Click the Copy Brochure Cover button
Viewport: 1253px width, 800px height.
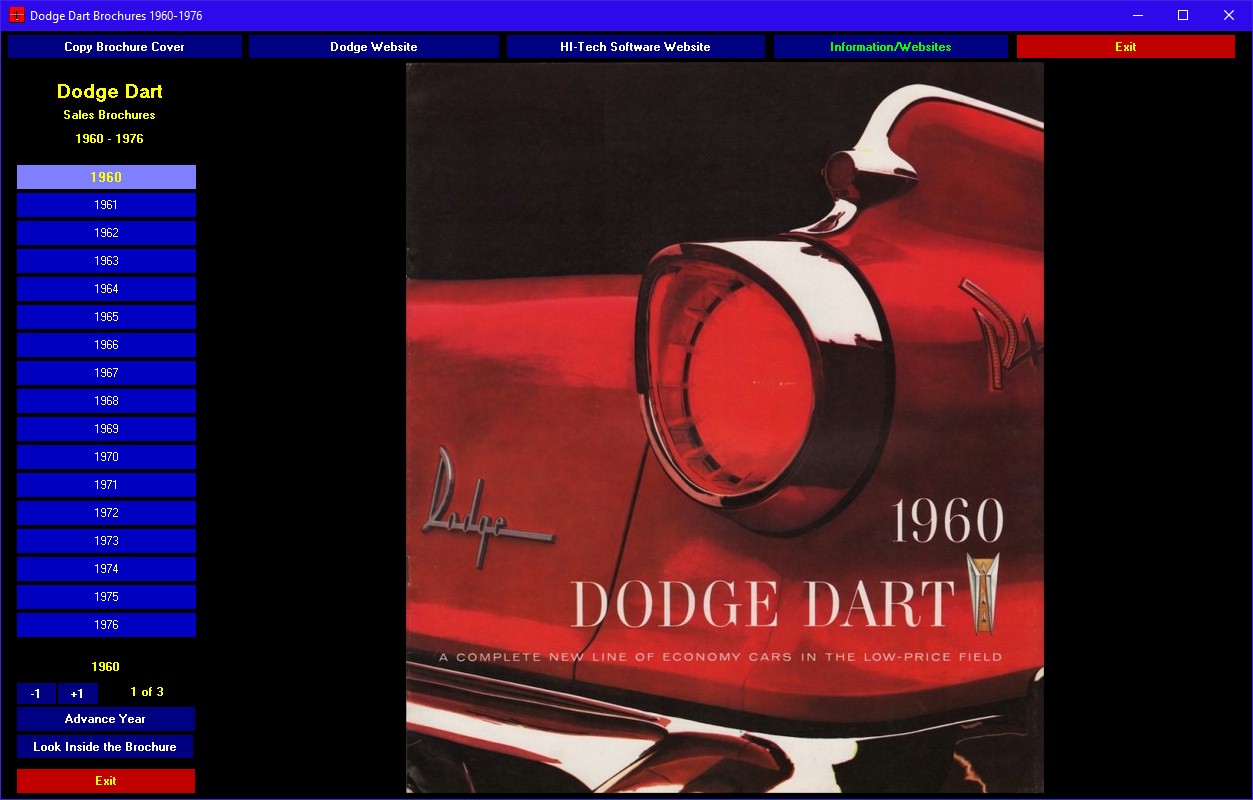coord(125,47)
